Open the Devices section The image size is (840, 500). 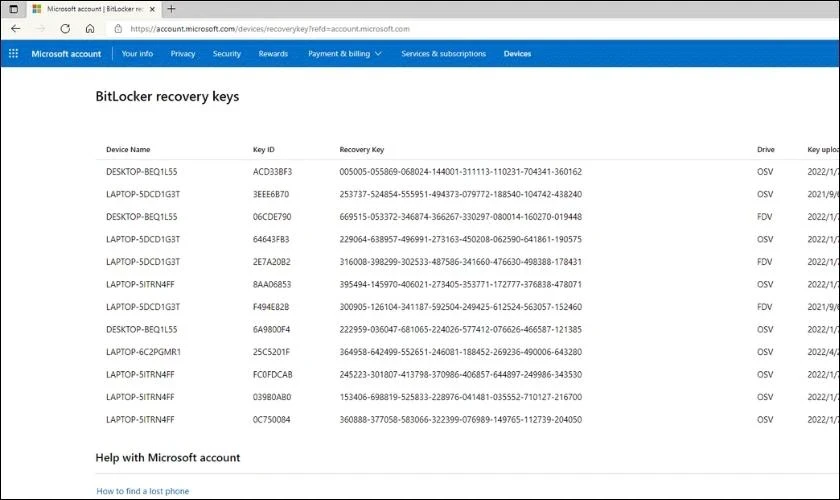tap(518, 54)
